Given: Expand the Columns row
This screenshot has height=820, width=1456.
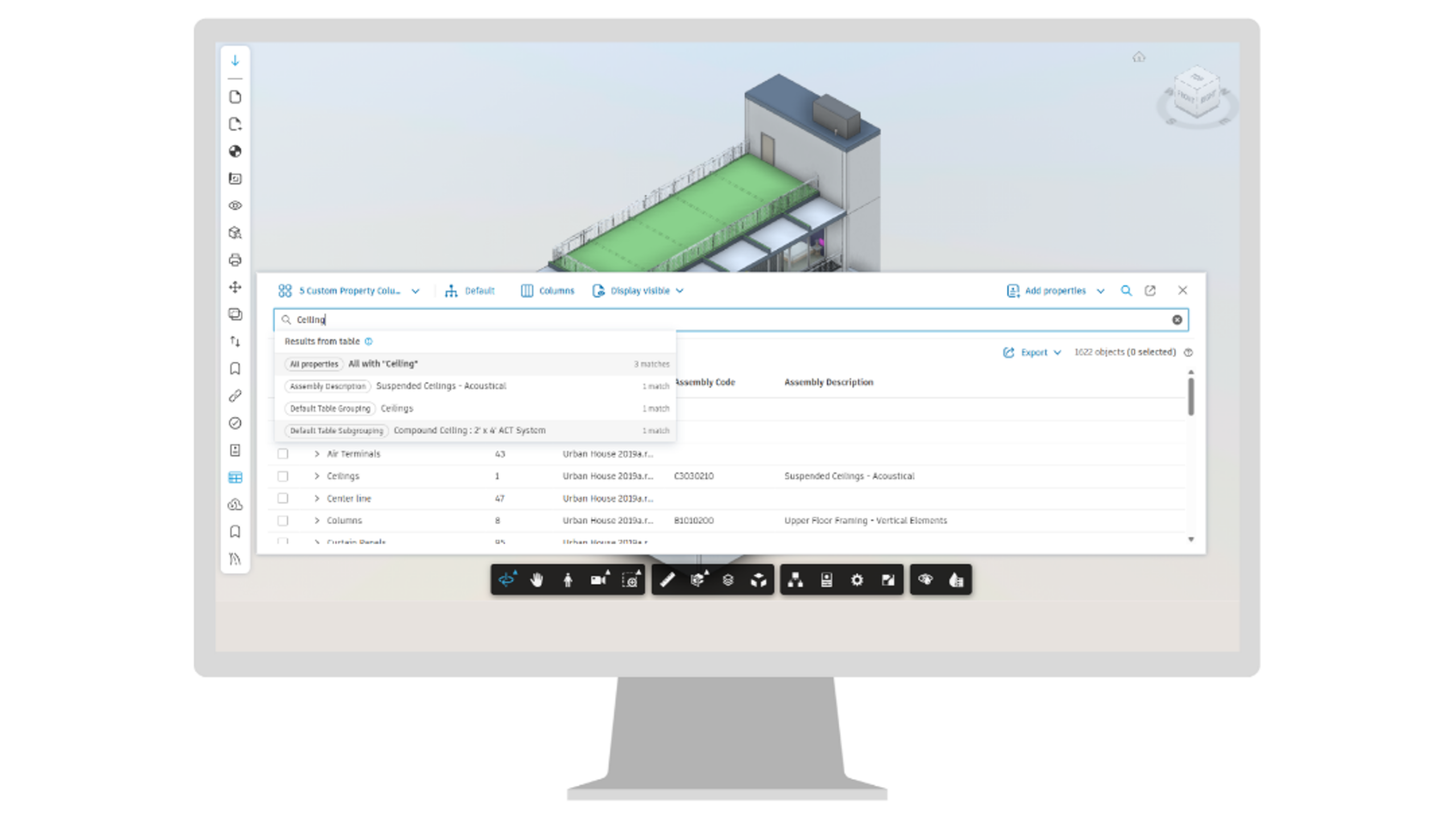Looking at the screenshot, I should click(317, 520).
